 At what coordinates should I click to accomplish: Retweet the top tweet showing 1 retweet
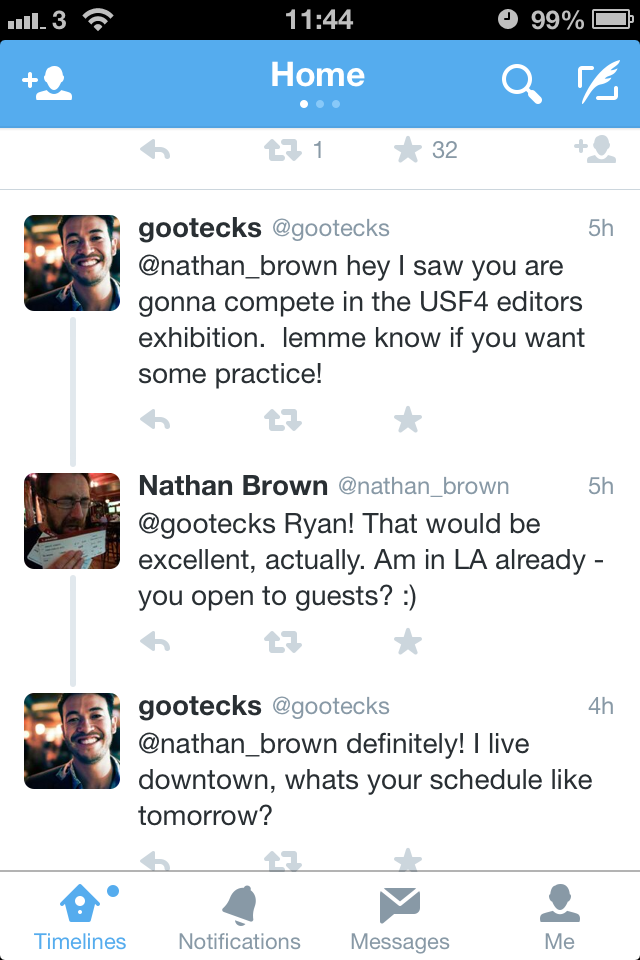(x=282, y=150)
